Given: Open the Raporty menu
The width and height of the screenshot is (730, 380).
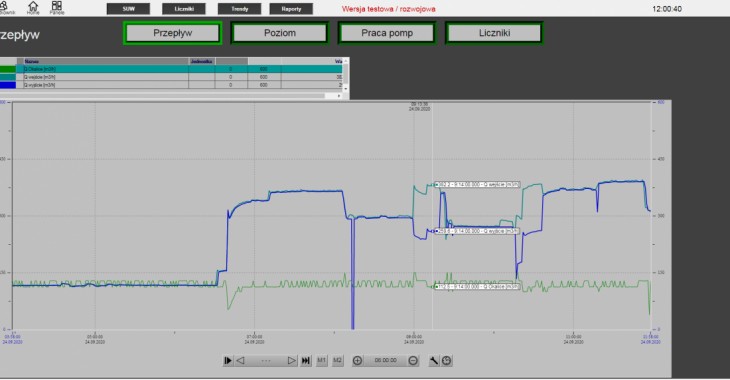Looking at the screenshot, I should pos(291,9).
